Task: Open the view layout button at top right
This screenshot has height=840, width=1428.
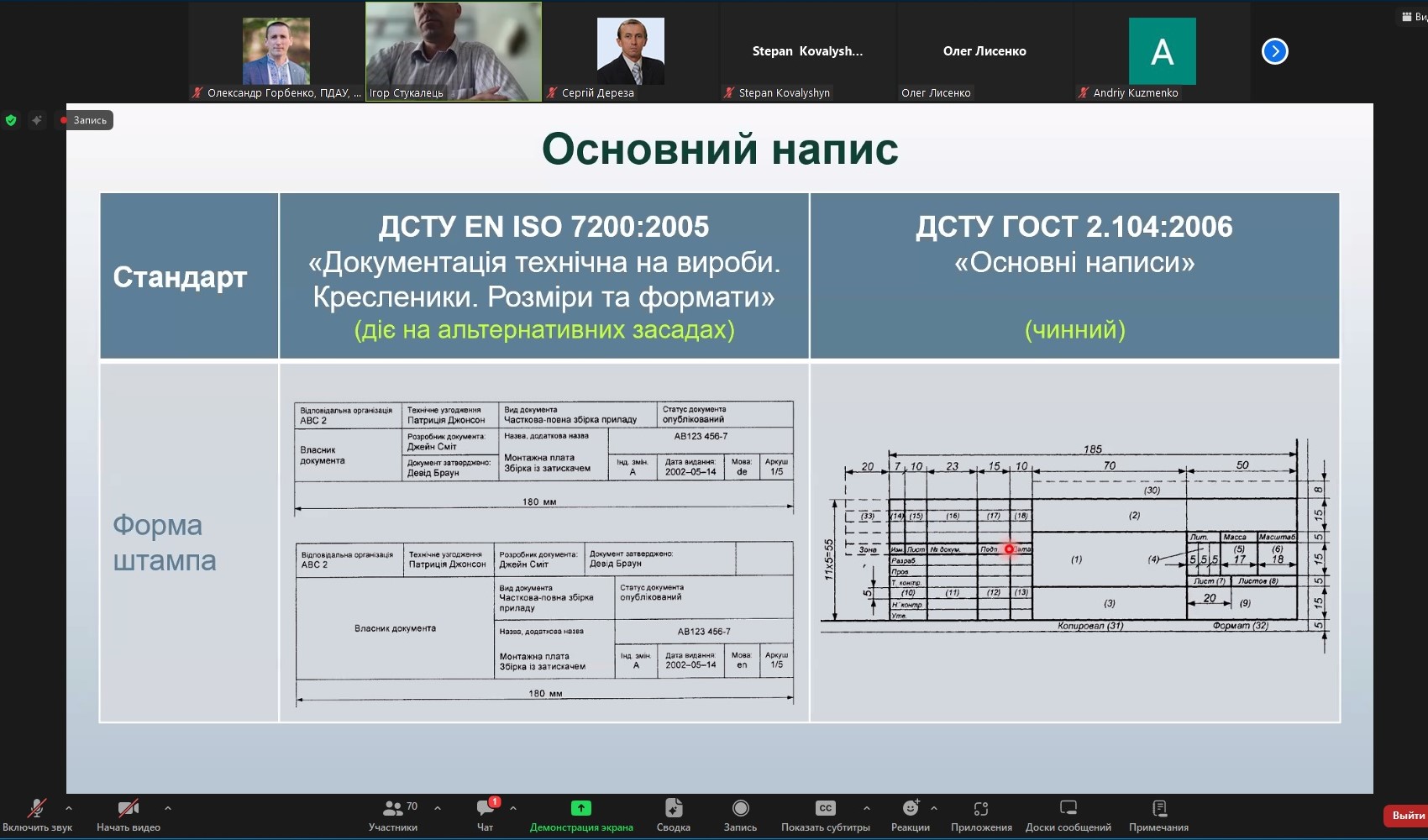Action: click(x=1414, y=17)
